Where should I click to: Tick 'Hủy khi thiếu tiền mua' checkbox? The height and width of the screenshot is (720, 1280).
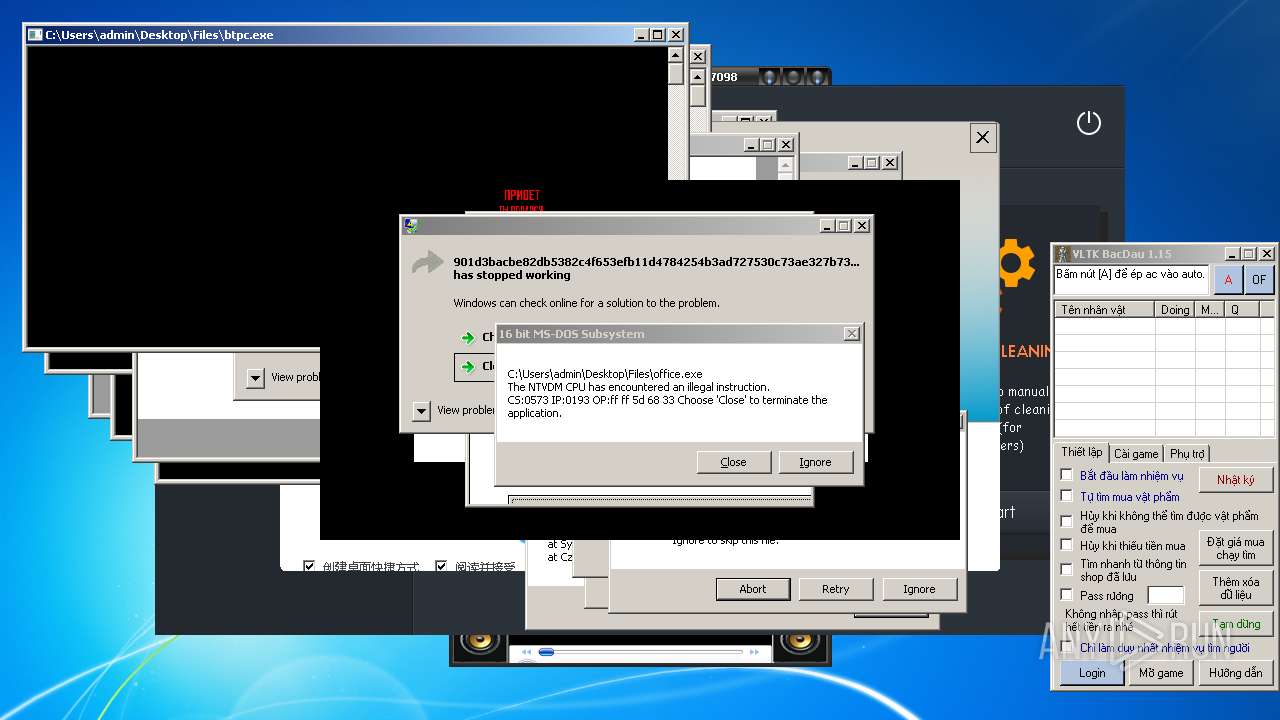pos(1066,545)
